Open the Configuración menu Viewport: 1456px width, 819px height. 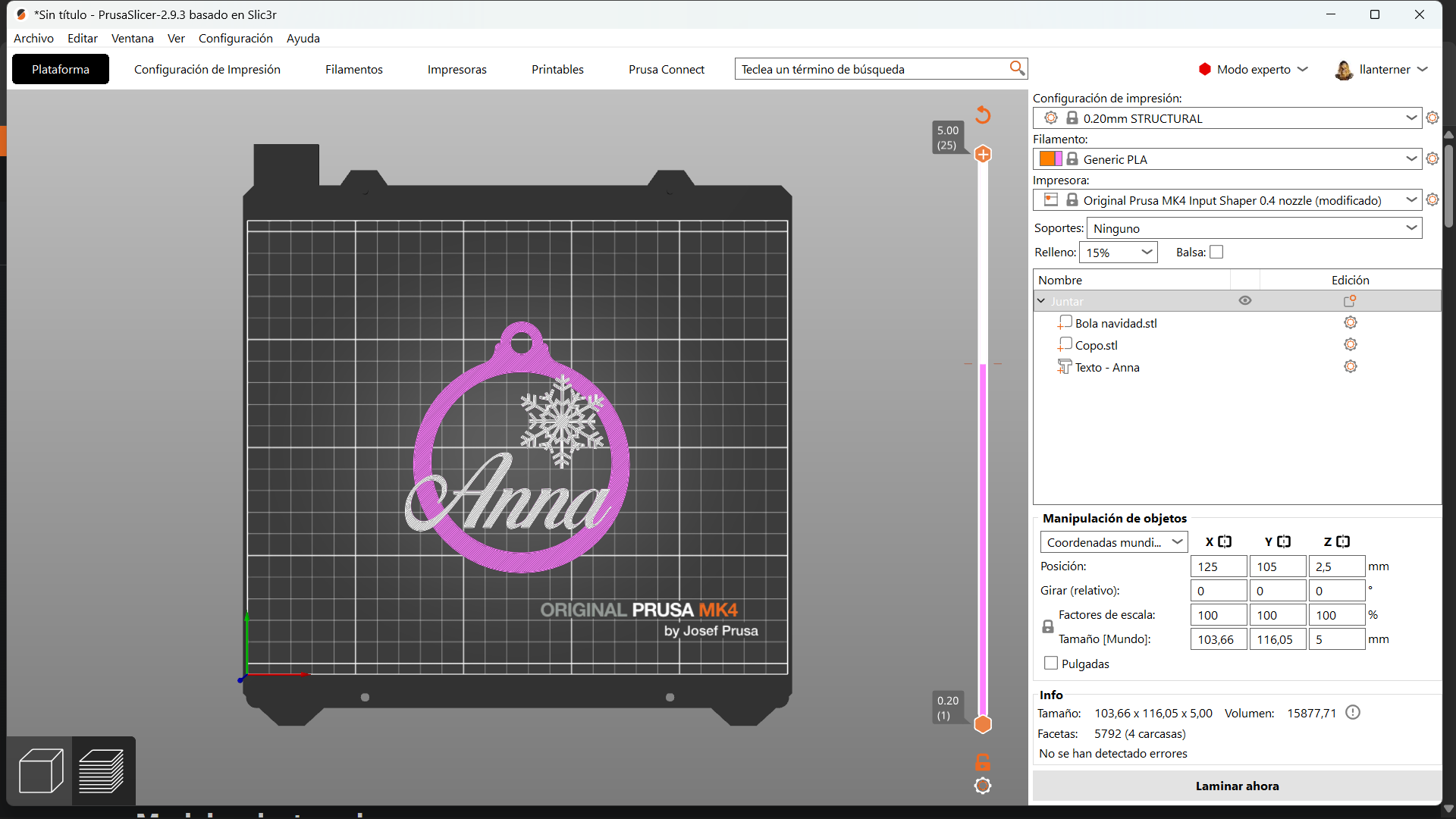235,38
